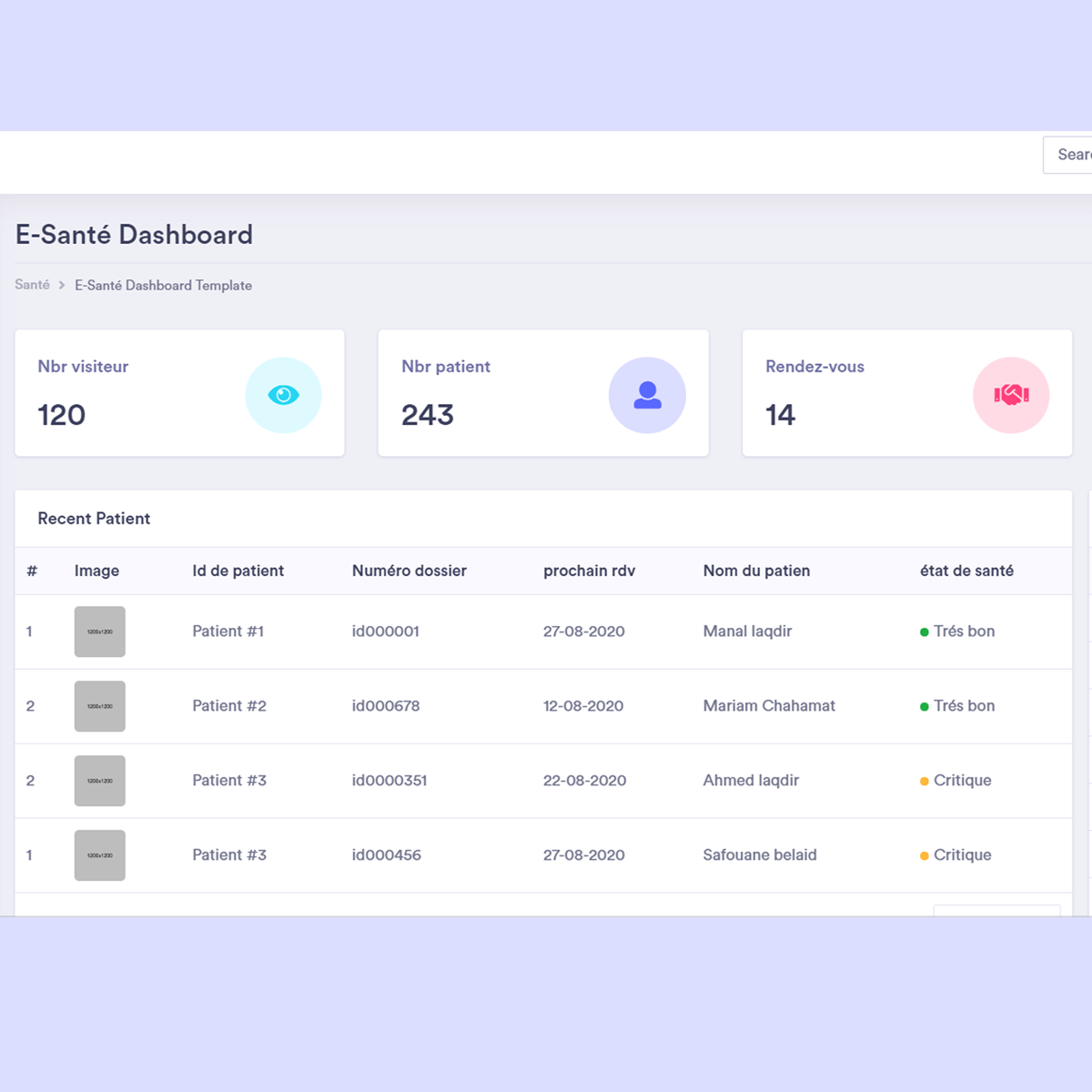Open Patient #1 image thumbnail
1092x1092 pixels.
pyautogui.click(x=100, y=632)
